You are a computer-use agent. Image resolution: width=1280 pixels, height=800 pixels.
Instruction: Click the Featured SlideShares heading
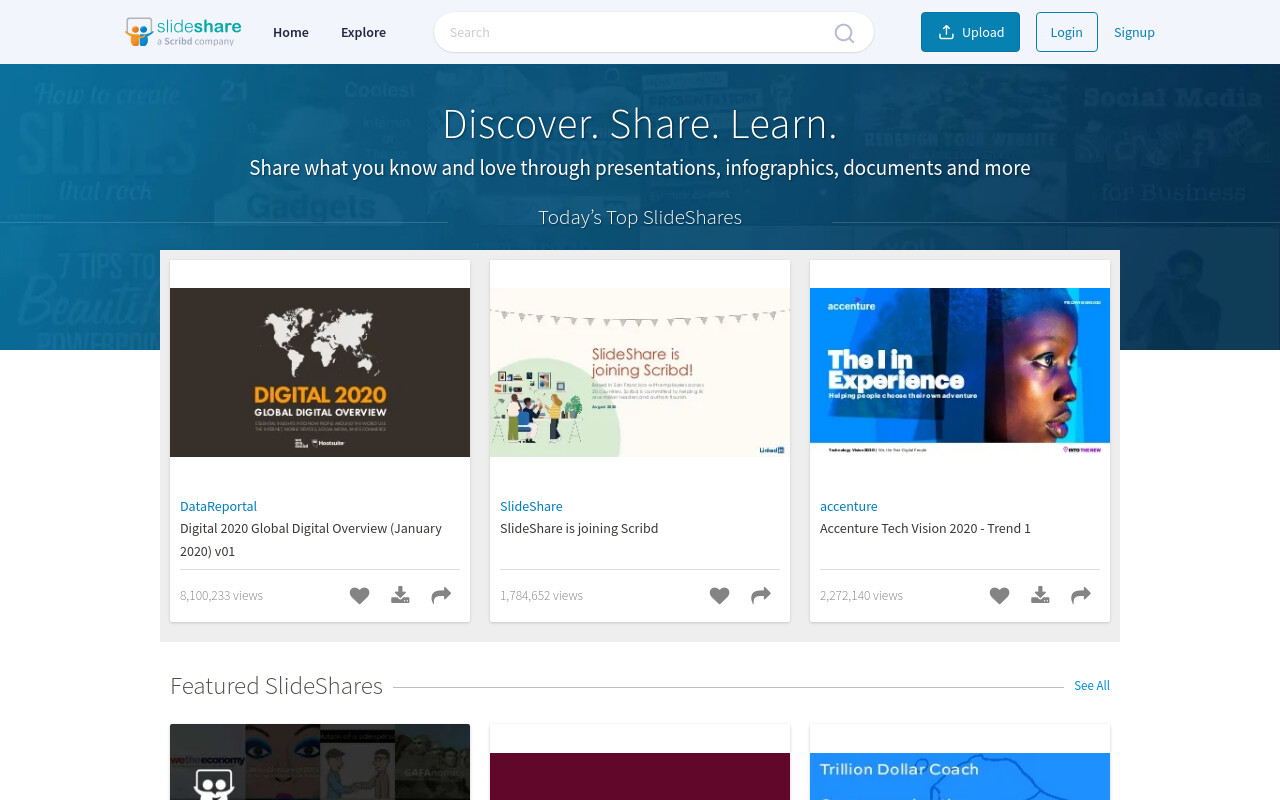[x=276, y=686]
